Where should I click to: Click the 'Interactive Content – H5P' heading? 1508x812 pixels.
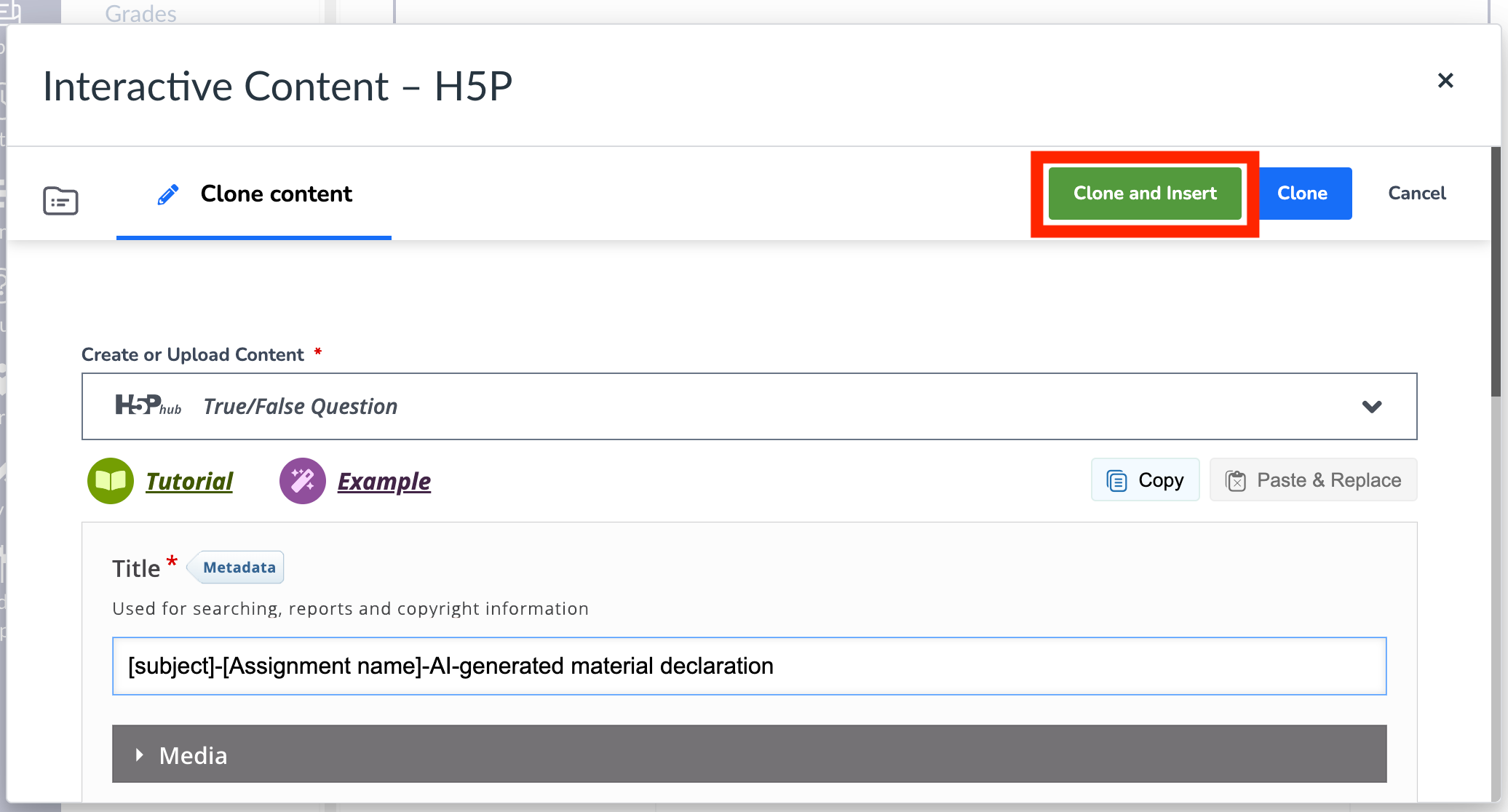tap(278, 87)
